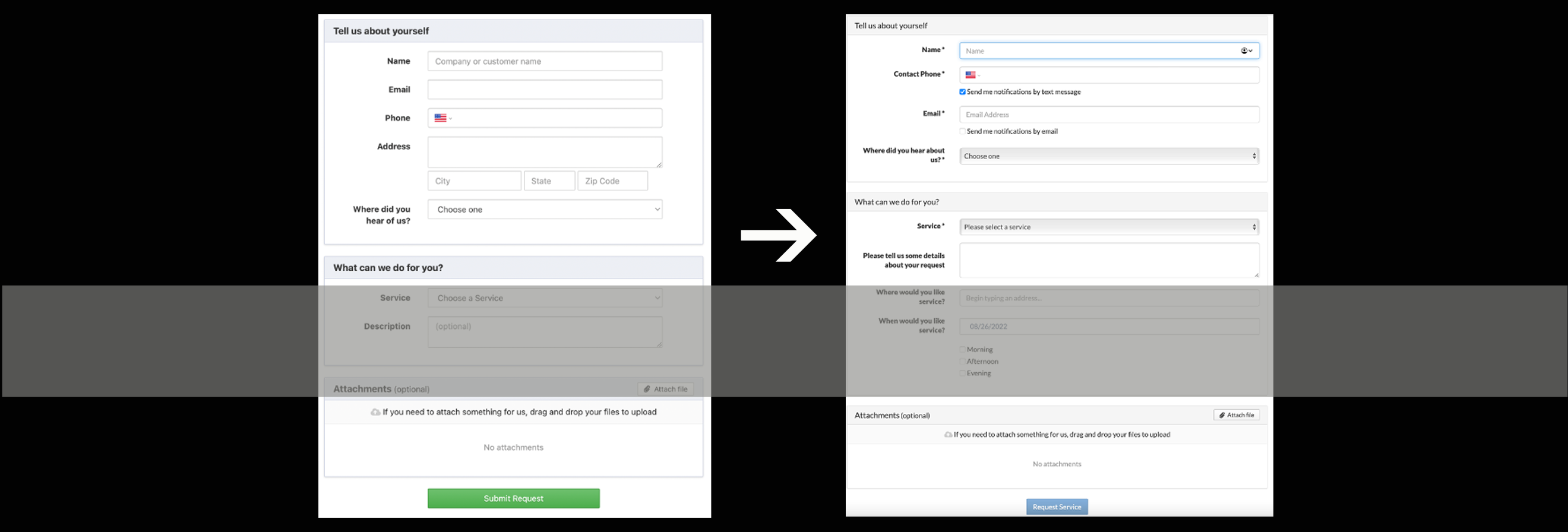The image size is (1568, 532).
Task: Expand 'Please select a service' dropdown
Action: tap(1108, 227)
